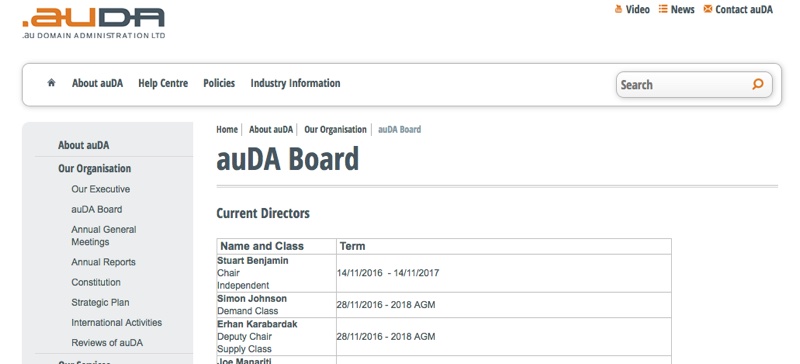Click the auDA logo

point(94,23)
